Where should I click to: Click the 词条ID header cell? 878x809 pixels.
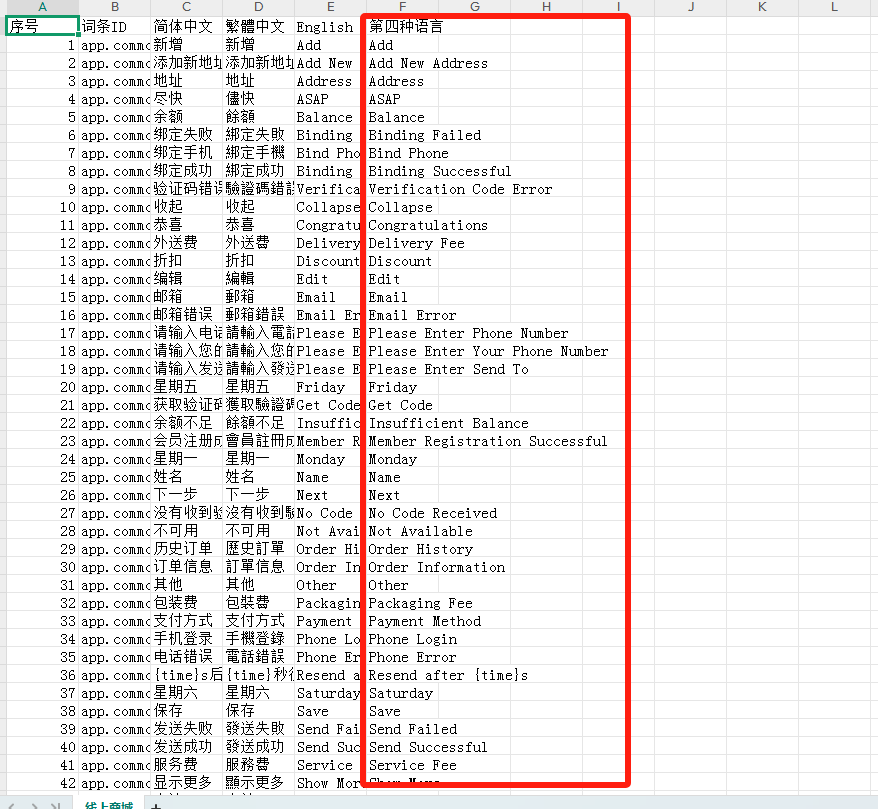coord(115,26)
